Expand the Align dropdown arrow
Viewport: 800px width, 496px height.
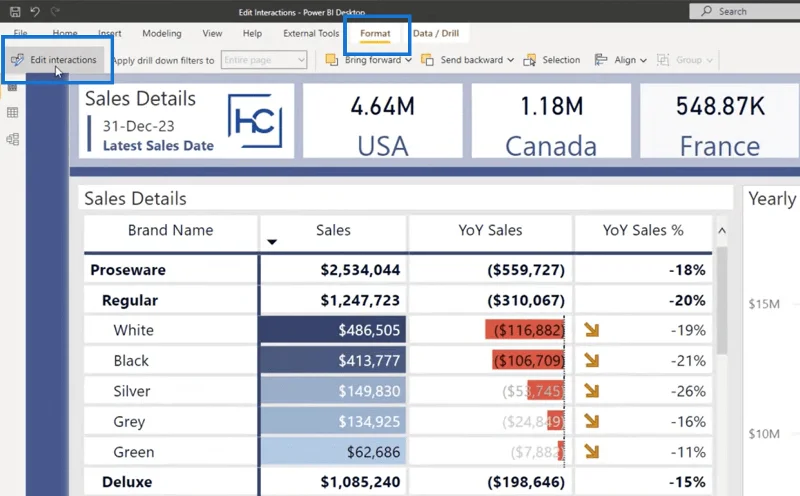(643, 60)
